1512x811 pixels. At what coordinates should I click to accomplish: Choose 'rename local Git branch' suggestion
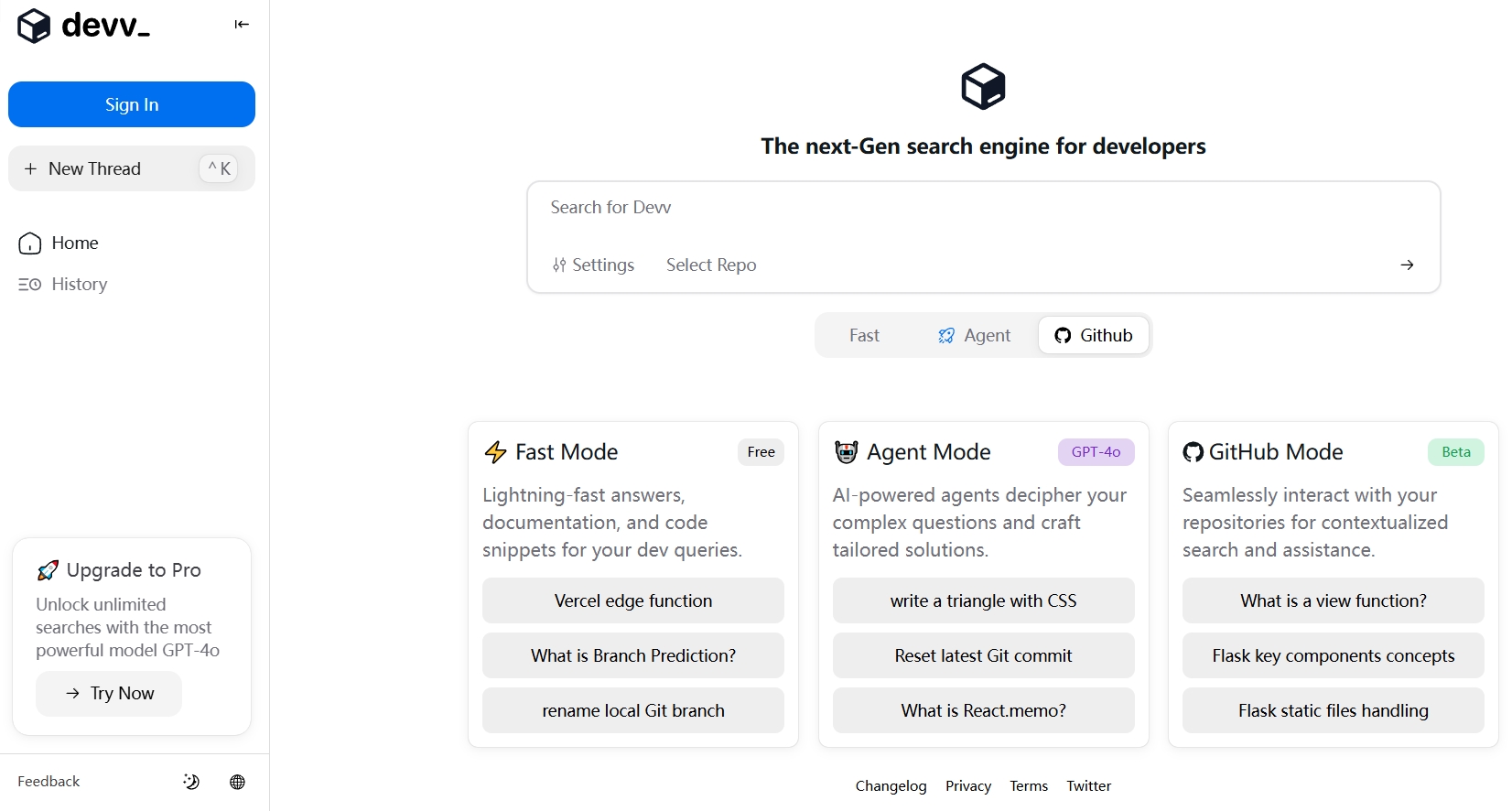[x=633, y=710]
